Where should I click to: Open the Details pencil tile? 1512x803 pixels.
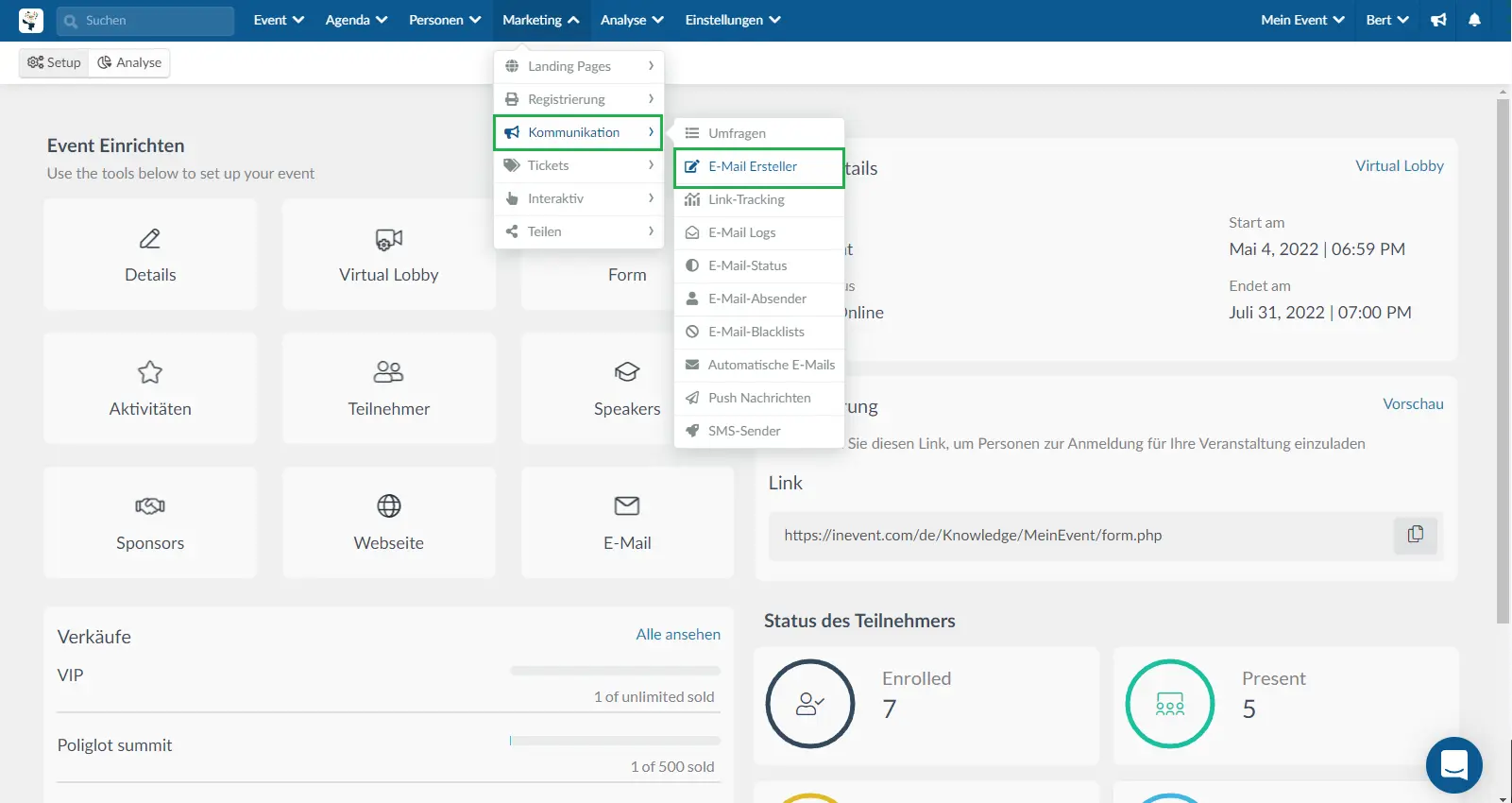coord(150,254)
